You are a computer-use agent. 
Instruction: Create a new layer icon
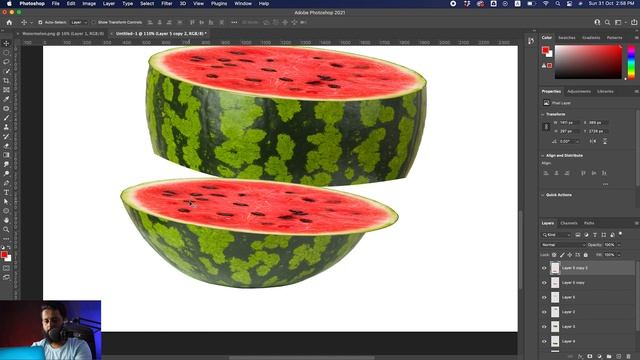(619, 356)
